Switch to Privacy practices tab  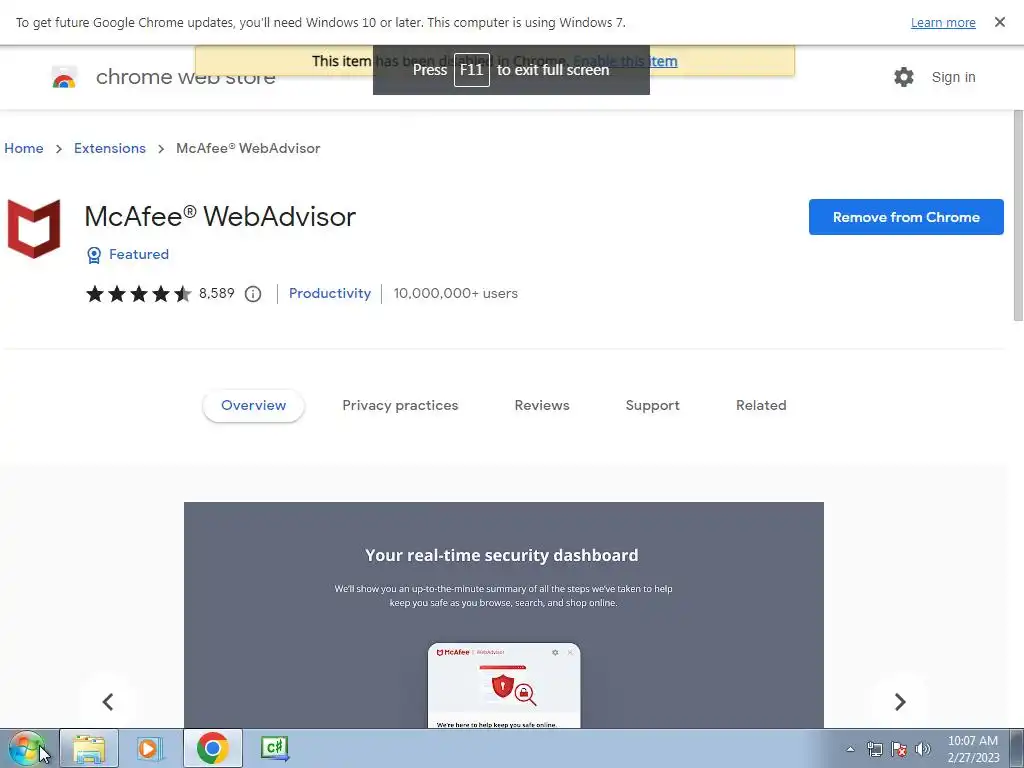tap(400, 406)
